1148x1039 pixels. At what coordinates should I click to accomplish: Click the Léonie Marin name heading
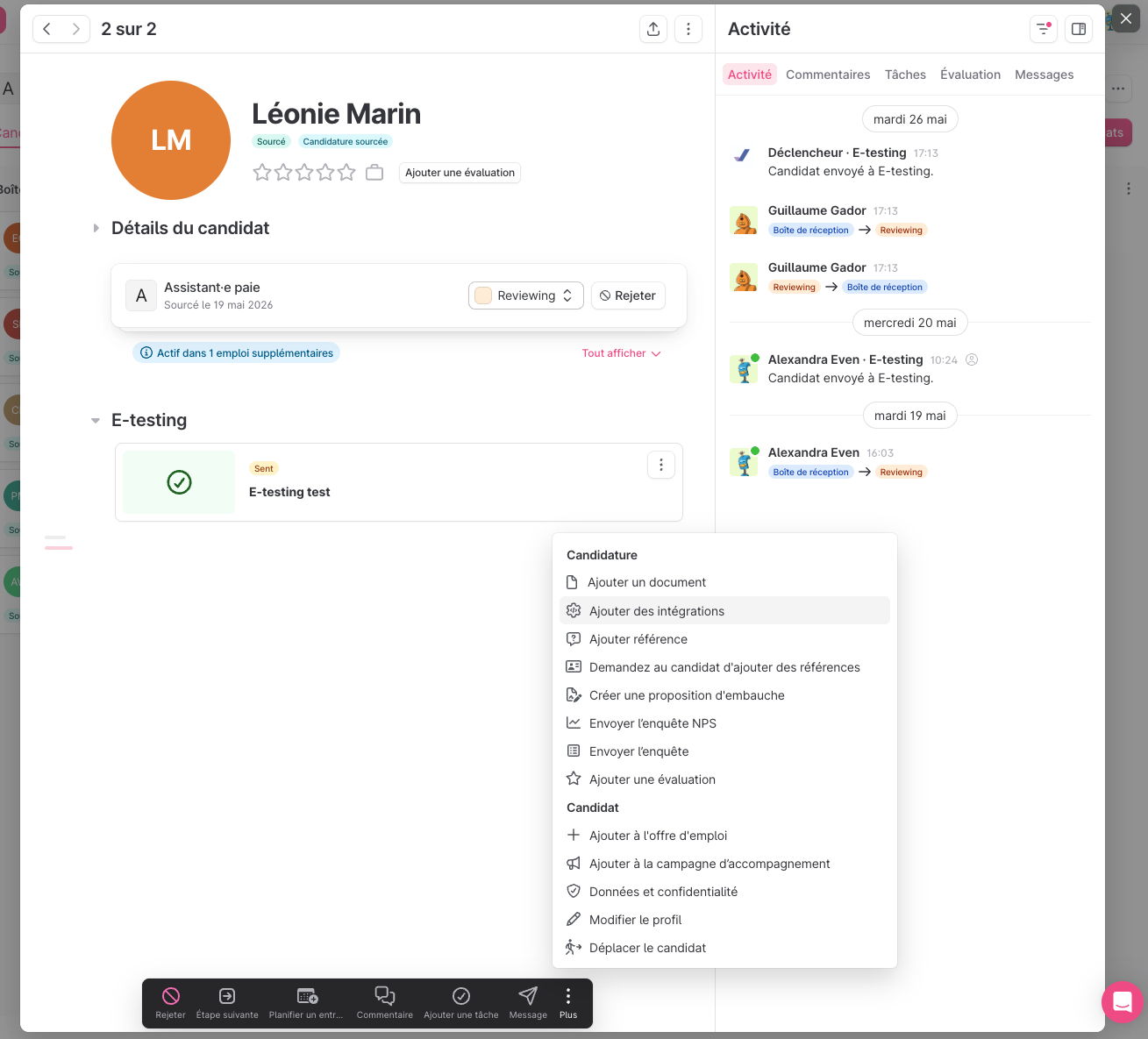[337, 114]
